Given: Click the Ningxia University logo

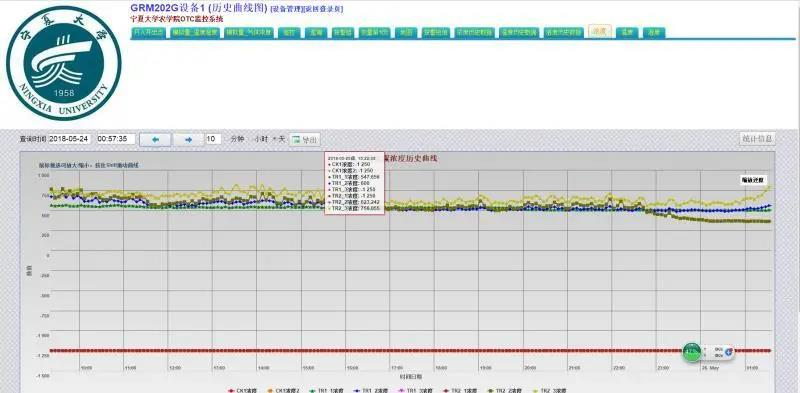Looking at the screenshot, I should click(x=64, y=63).
